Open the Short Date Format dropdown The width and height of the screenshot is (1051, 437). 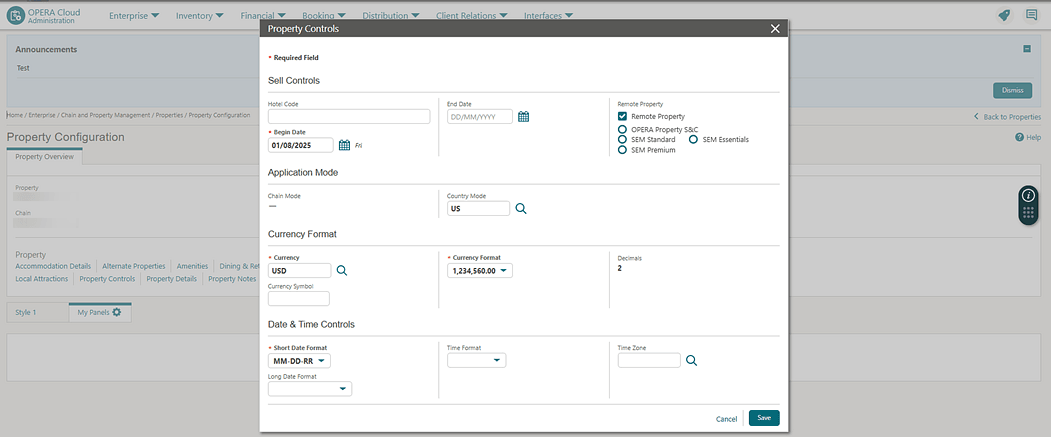pos(300,361)
